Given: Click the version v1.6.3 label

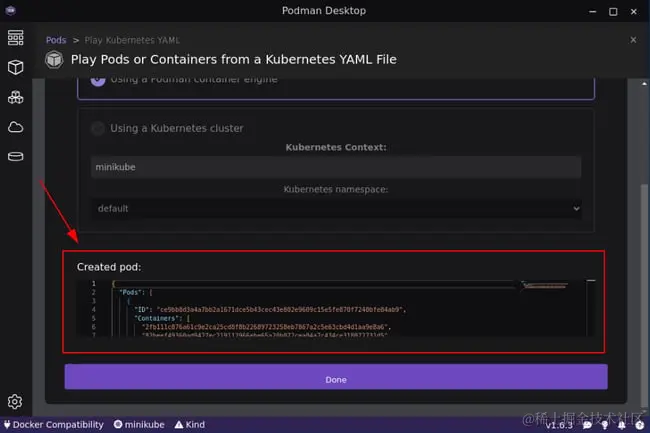Looking at the screenshot, I should (x=559, y=425).
